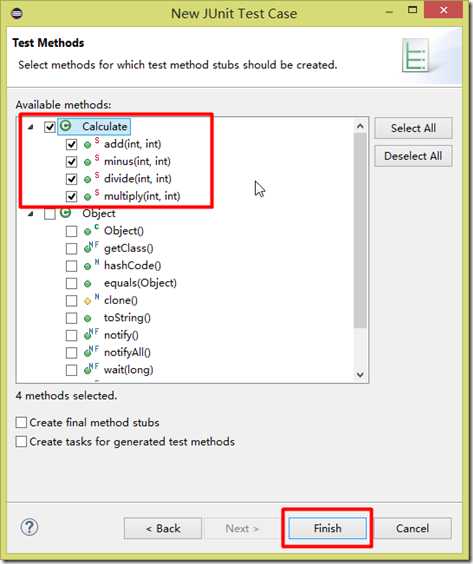Select the getClass() method label
The height and width of the screenshot is (564, 473).
128,249
